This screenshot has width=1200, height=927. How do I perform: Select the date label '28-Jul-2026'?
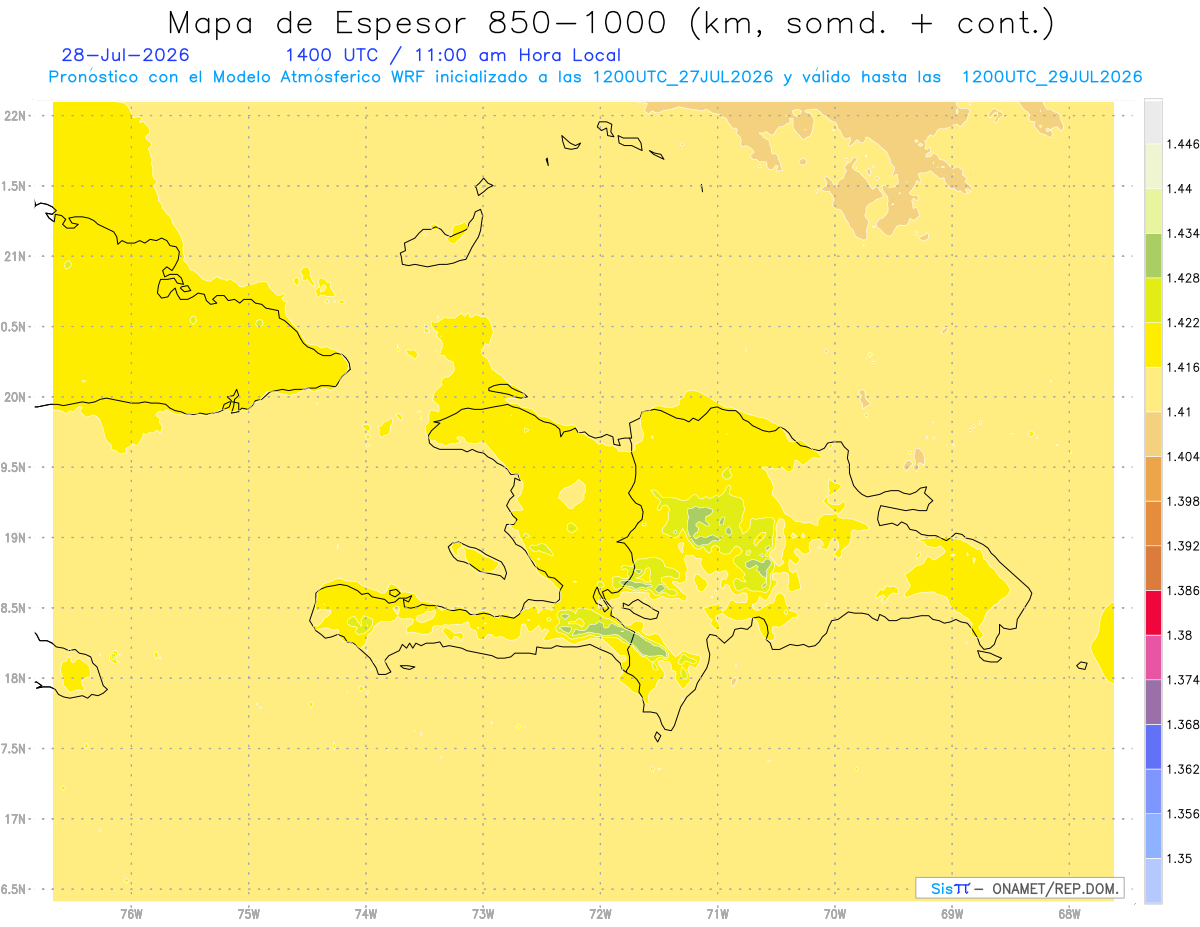[125, 55]
